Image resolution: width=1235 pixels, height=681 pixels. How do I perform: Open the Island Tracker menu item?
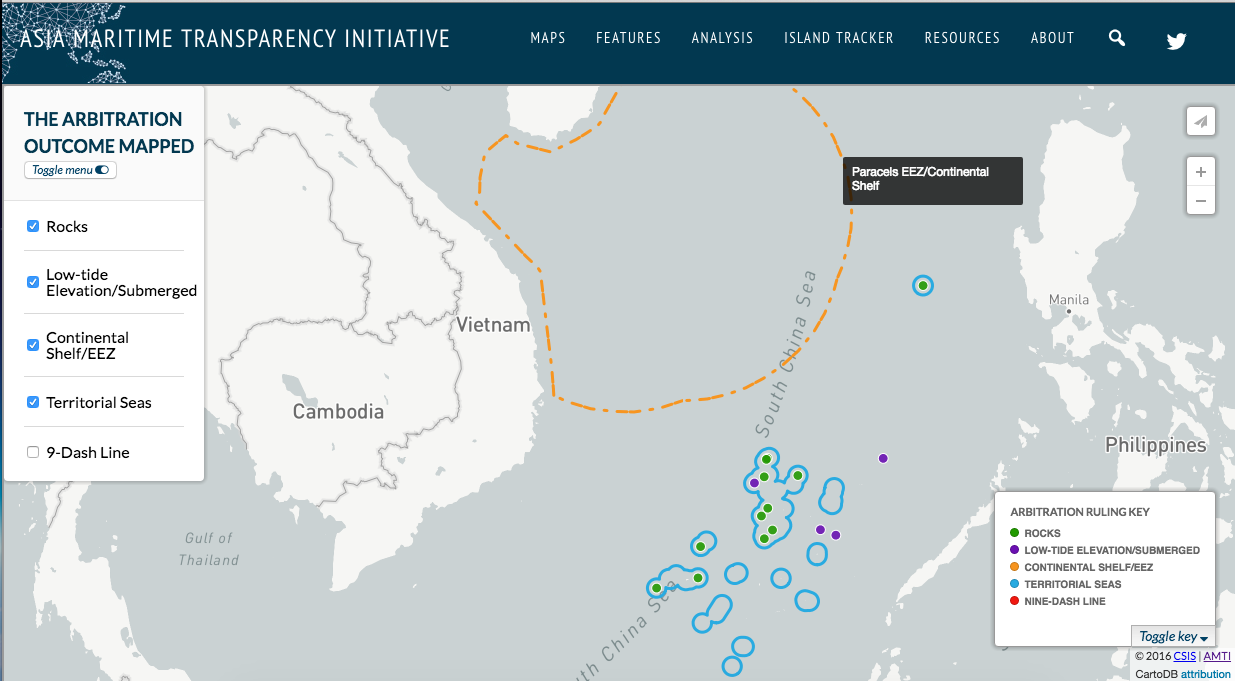(838, 38)
